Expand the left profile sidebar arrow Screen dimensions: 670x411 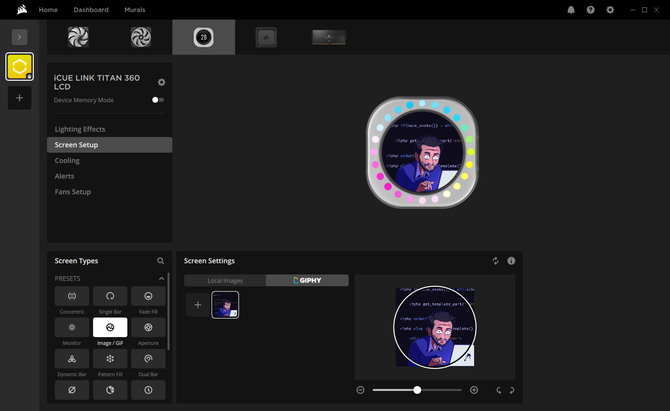coord(19,37)
